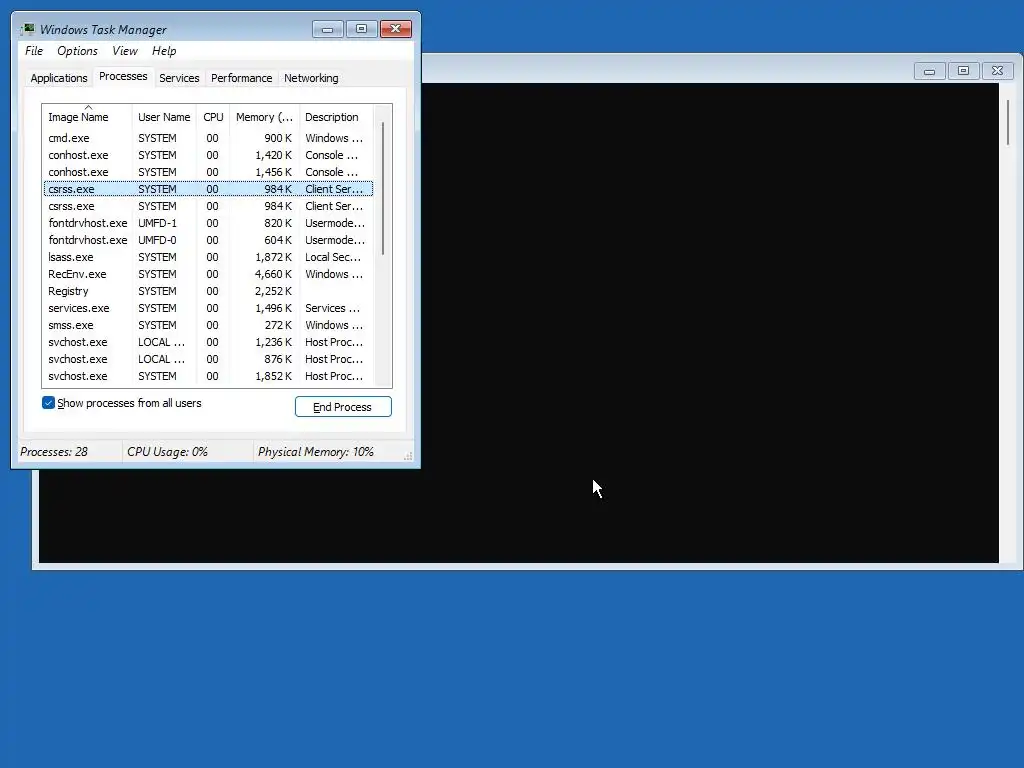The height and width of the screenshot is (768, 1024).
Task: Select svchost.exe using 876 K memory
Action: [208, 359]
